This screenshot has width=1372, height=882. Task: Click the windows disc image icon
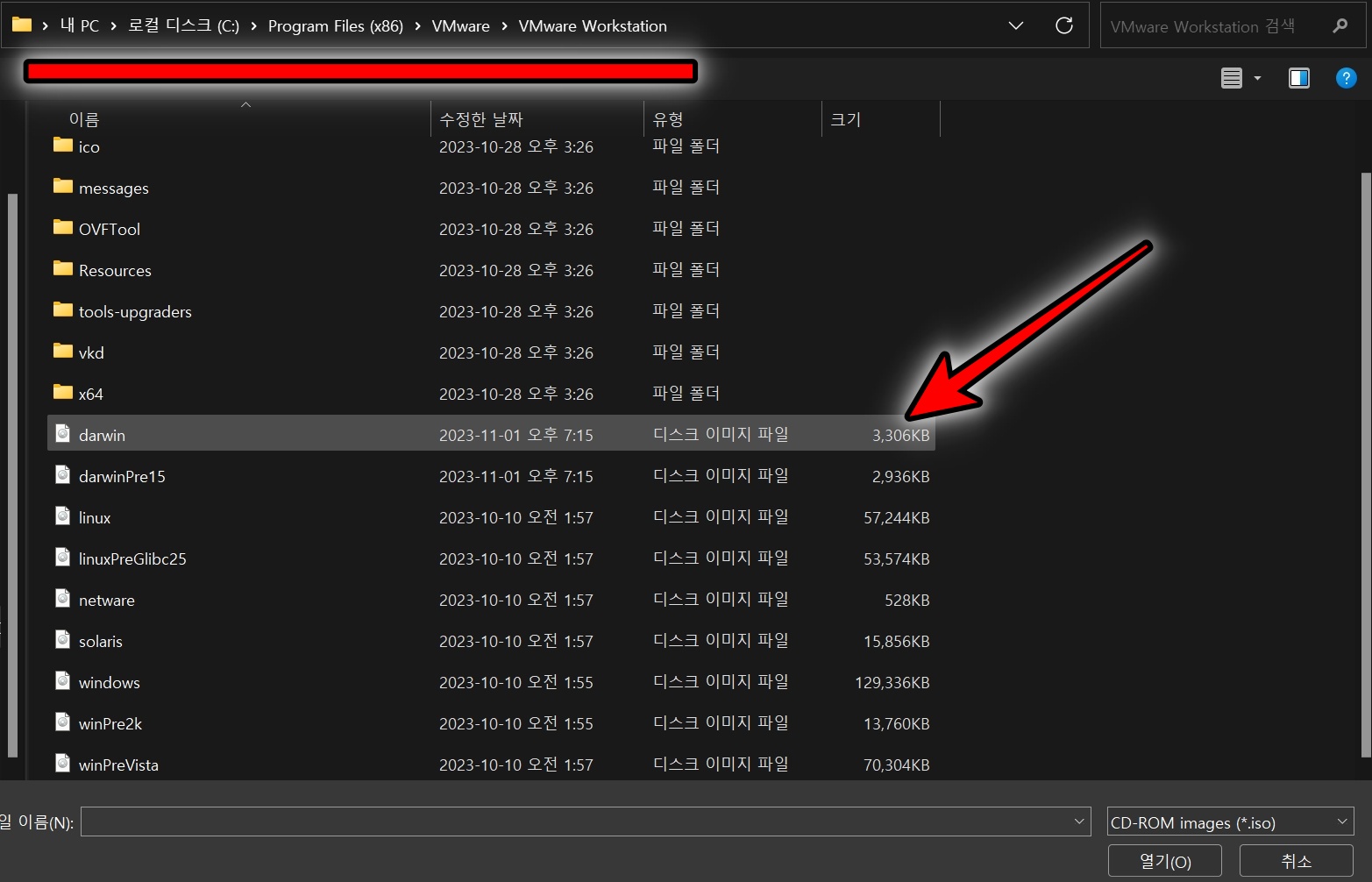click(63, 680)
